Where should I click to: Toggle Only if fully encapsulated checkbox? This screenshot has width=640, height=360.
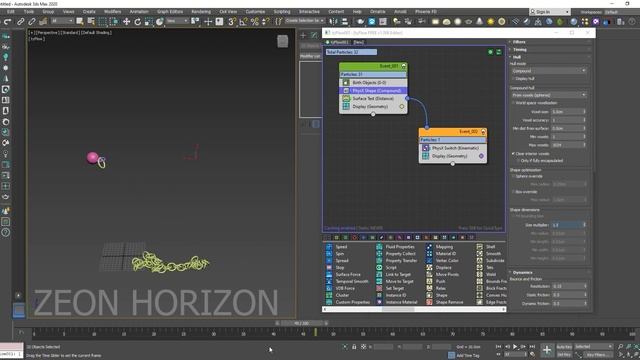click(x=519, y=161)
